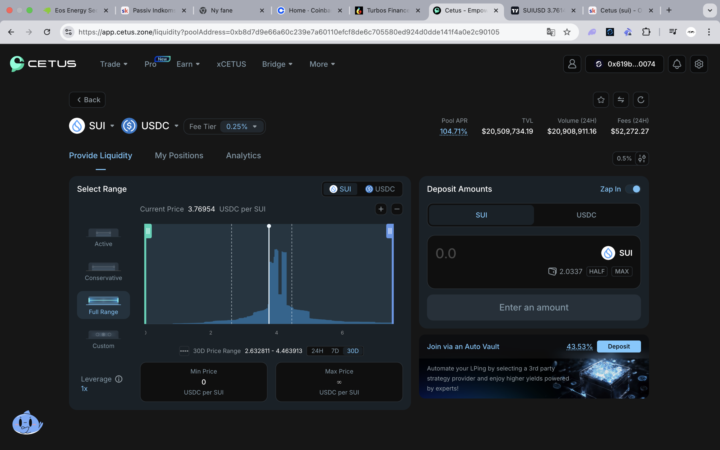
Task: Open the settings gear in header
Action: click(x=698, y=64)
